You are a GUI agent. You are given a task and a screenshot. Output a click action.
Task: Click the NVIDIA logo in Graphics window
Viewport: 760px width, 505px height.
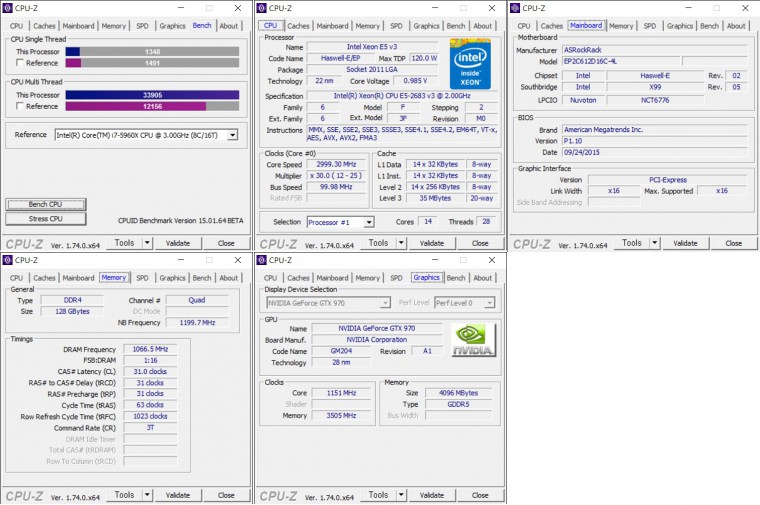coord(473,340)
